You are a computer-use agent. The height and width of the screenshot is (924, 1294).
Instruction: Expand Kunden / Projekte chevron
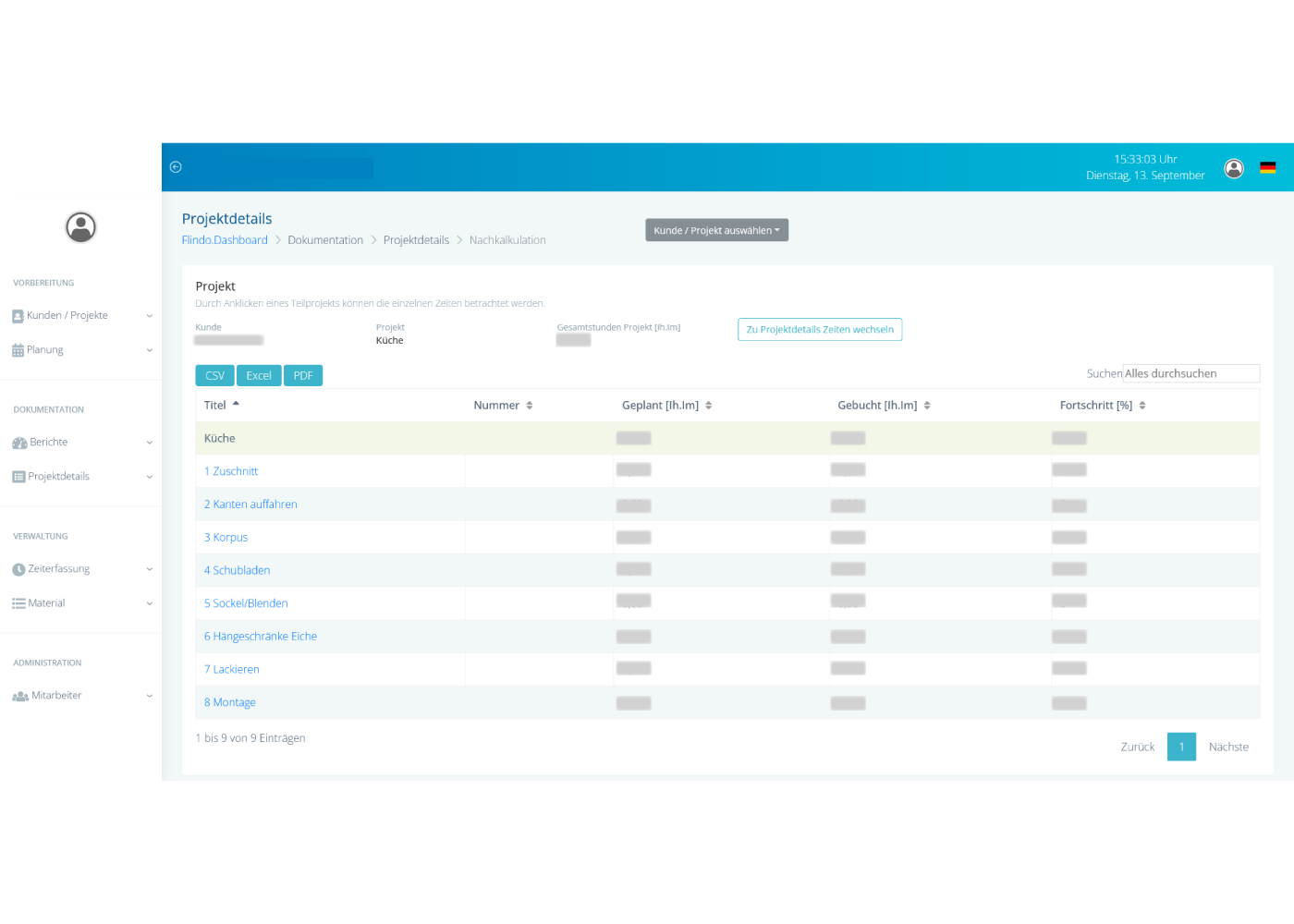pos(150,316)
